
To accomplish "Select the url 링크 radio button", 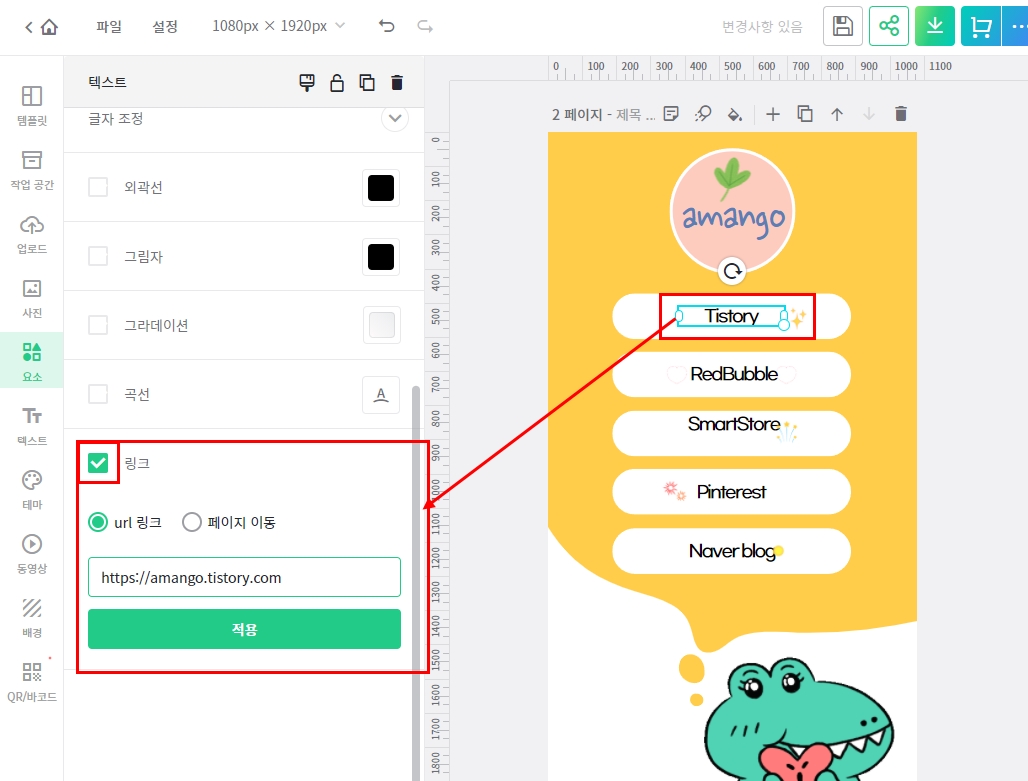I will 98,522.
